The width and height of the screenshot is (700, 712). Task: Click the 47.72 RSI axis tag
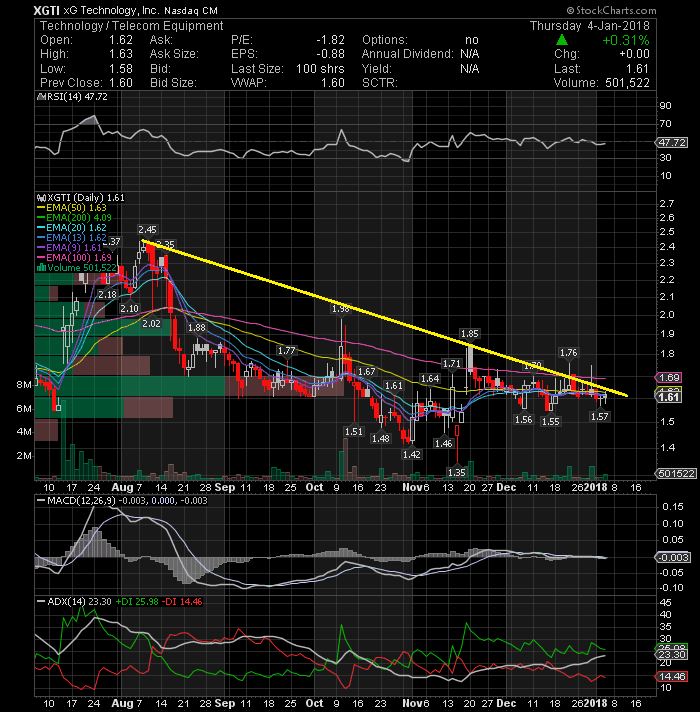click(x=672, y=143)
